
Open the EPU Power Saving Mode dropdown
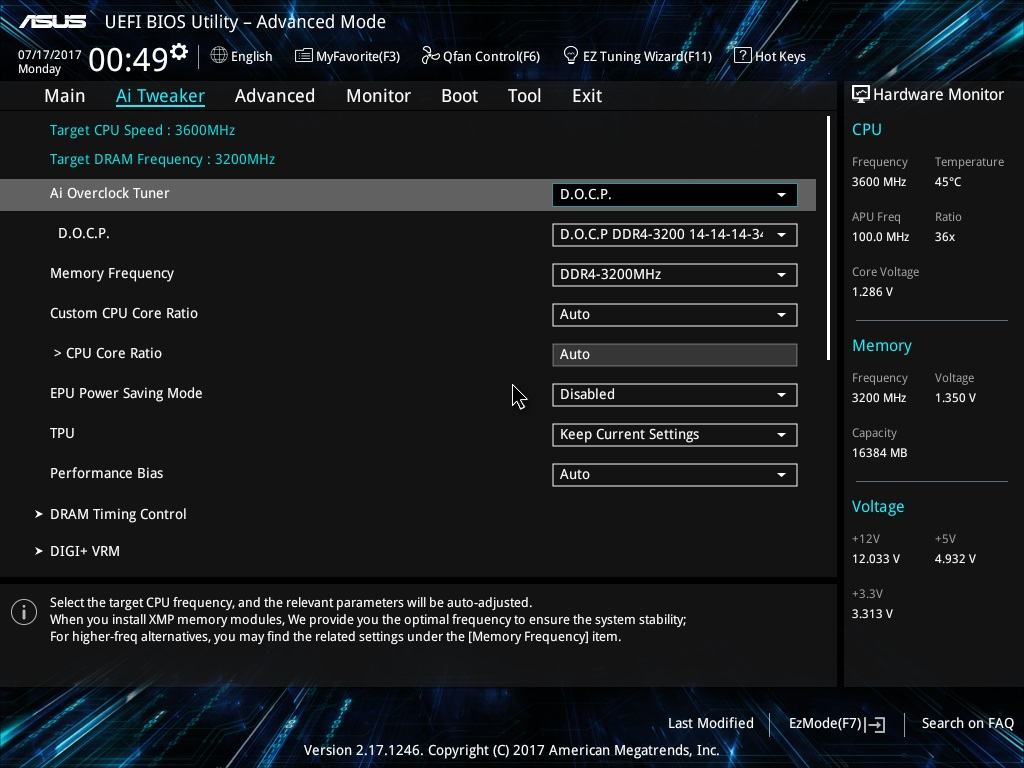point(675,394)
